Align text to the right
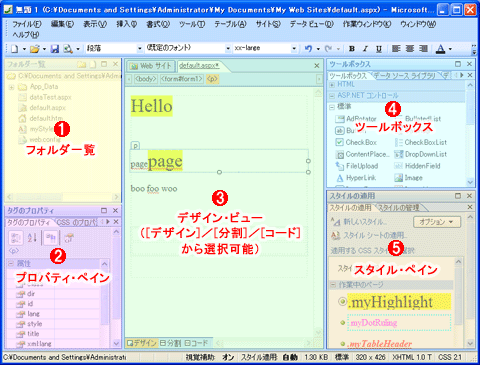 tap(423, 49)
